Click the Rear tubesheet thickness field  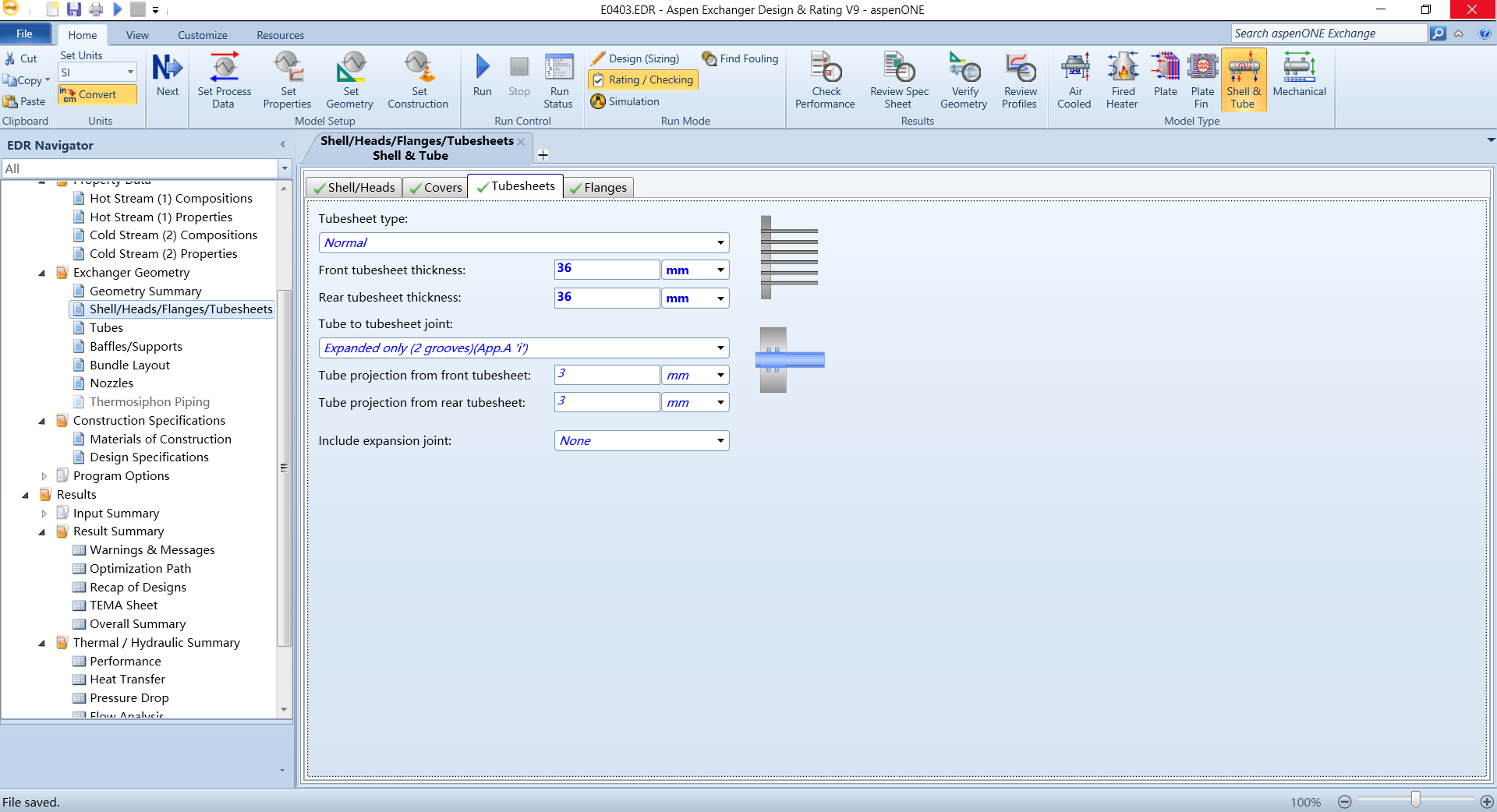pos(607,298)
